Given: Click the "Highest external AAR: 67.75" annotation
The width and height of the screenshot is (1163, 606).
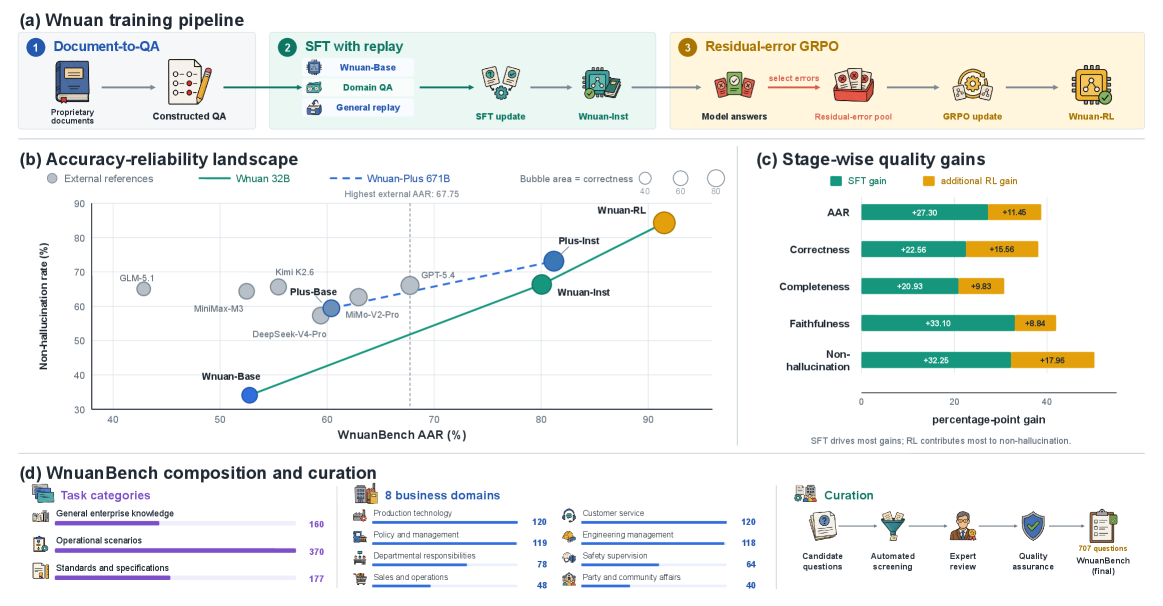Looking at the screenshot, I should click(x=401, y=194).
